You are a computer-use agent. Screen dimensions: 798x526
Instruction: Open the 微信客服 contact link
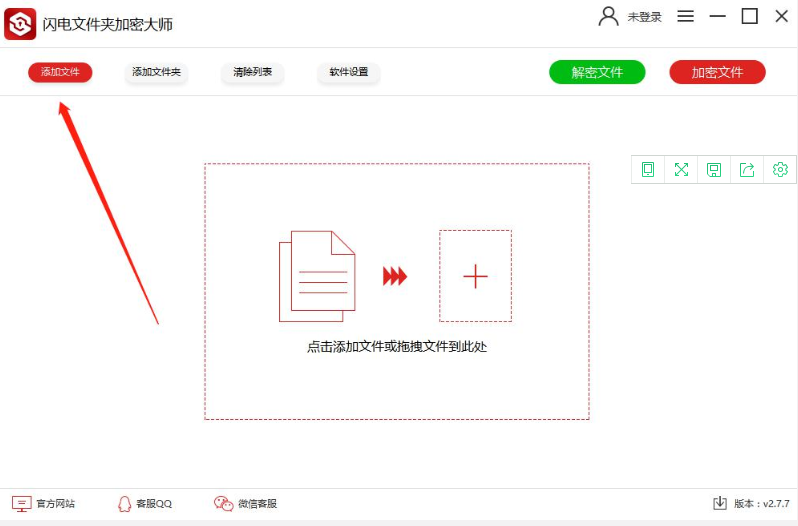pos(258,504)
